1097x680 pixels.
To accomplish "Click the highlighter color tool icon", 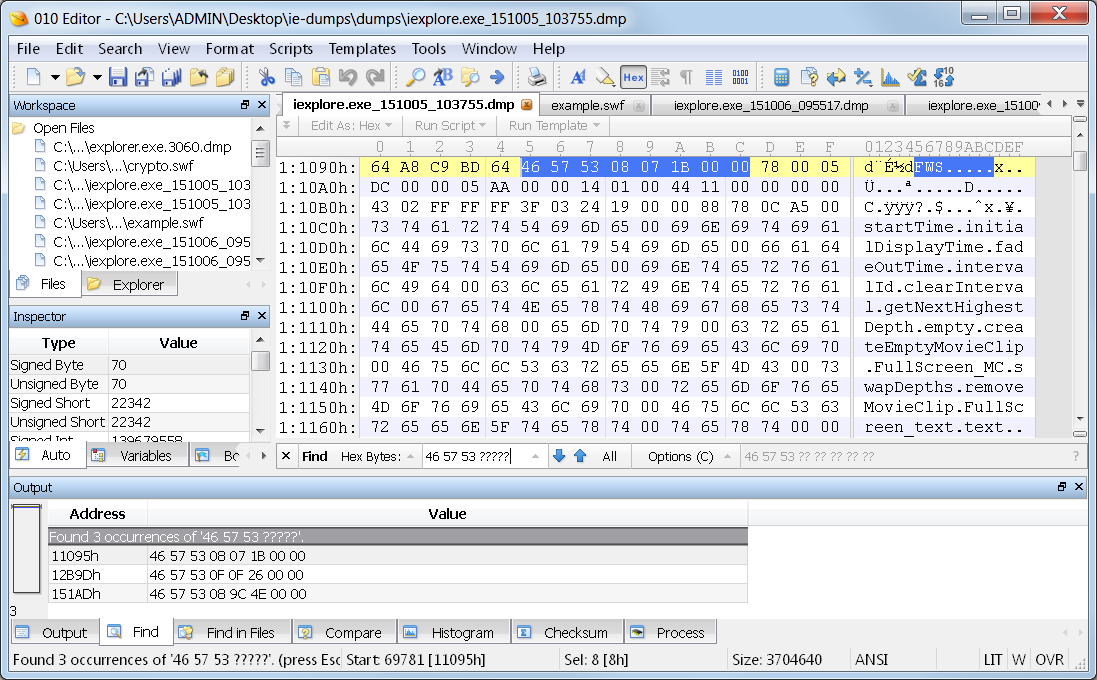I will coord(605,77).
